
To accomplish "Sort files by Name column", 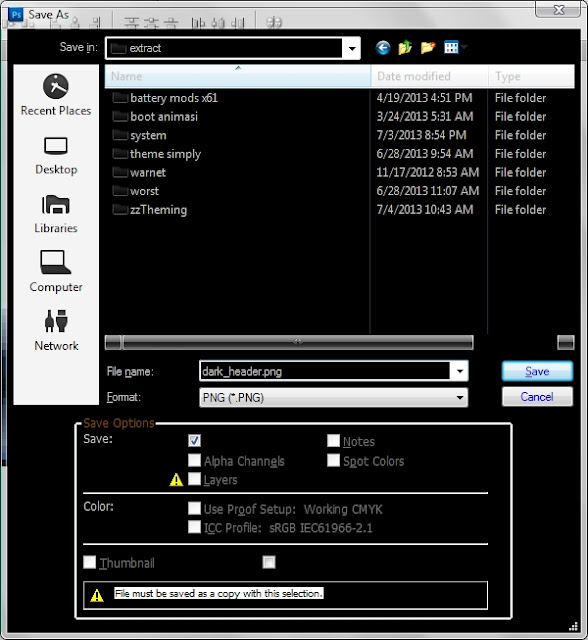I will 237,76.
